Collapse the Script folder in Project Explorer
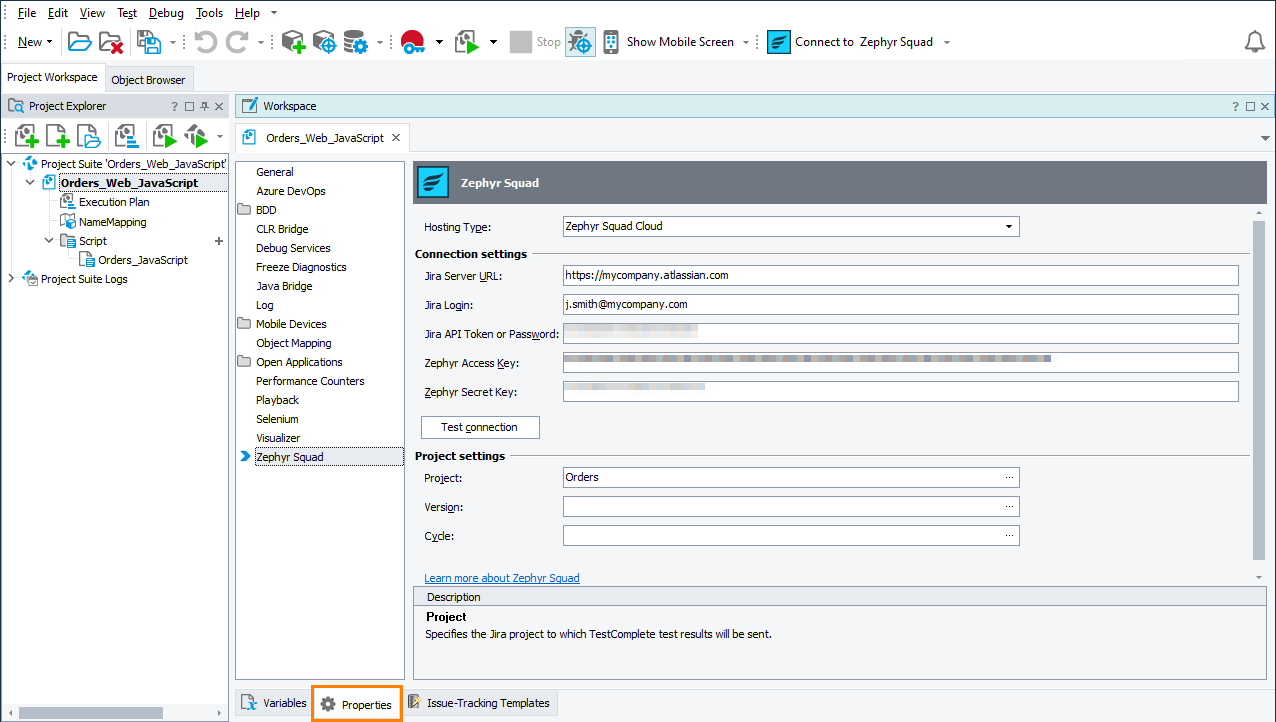Viewport: 1276px width, 722px height. point(48,240)
